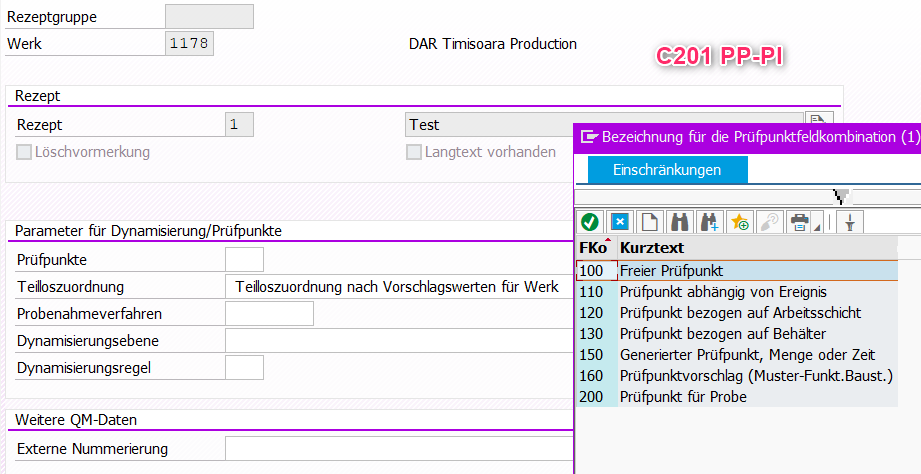Image resolution: width=921 pixels, height=474 pixels.
Task: Click the pin icon in the toolbar
Action: 849,221
